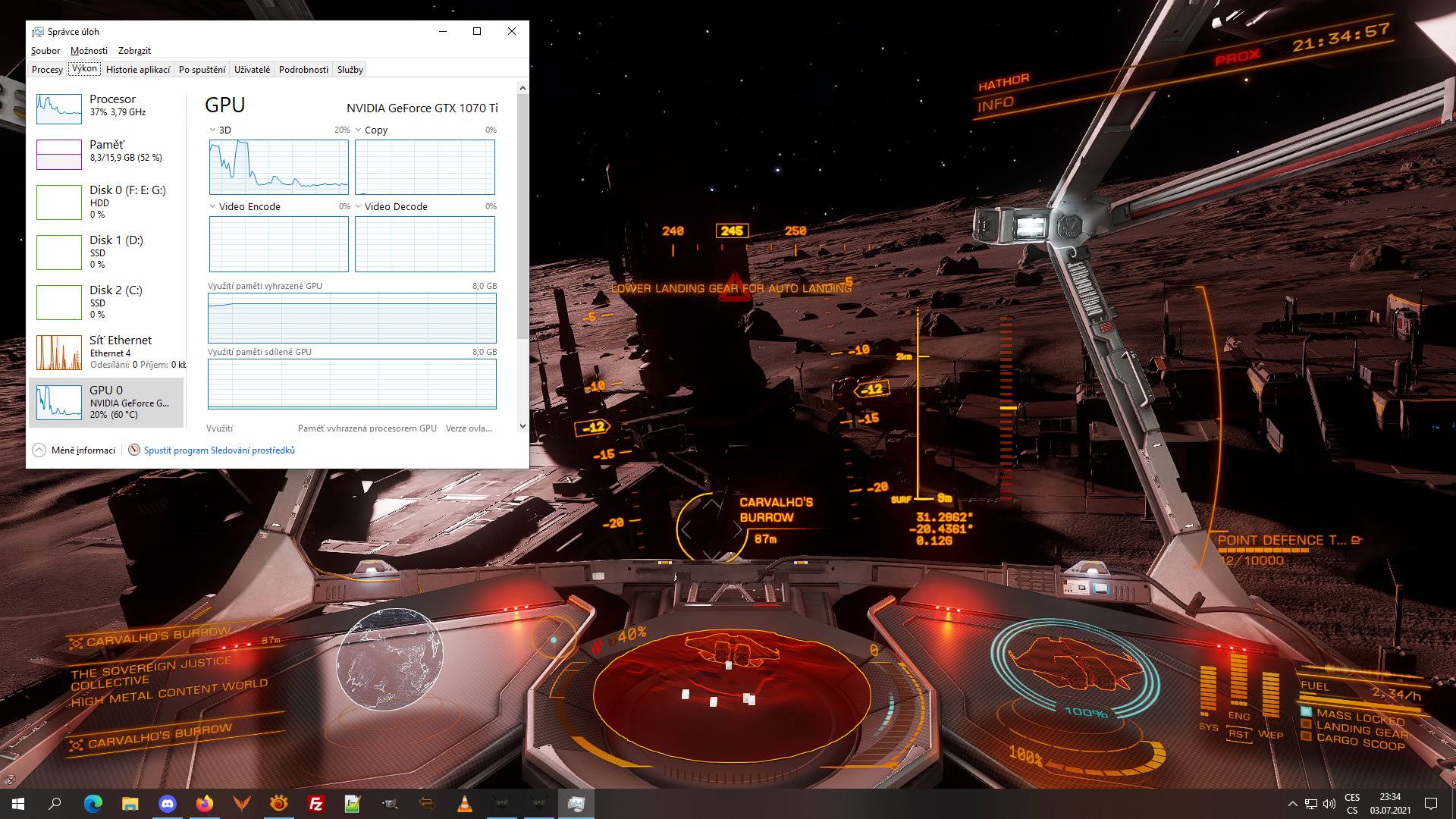The width and height of the screenshot is (1456, 819).
Task: Select Síť Ethernet entry
Action: (x=106, y=352)
